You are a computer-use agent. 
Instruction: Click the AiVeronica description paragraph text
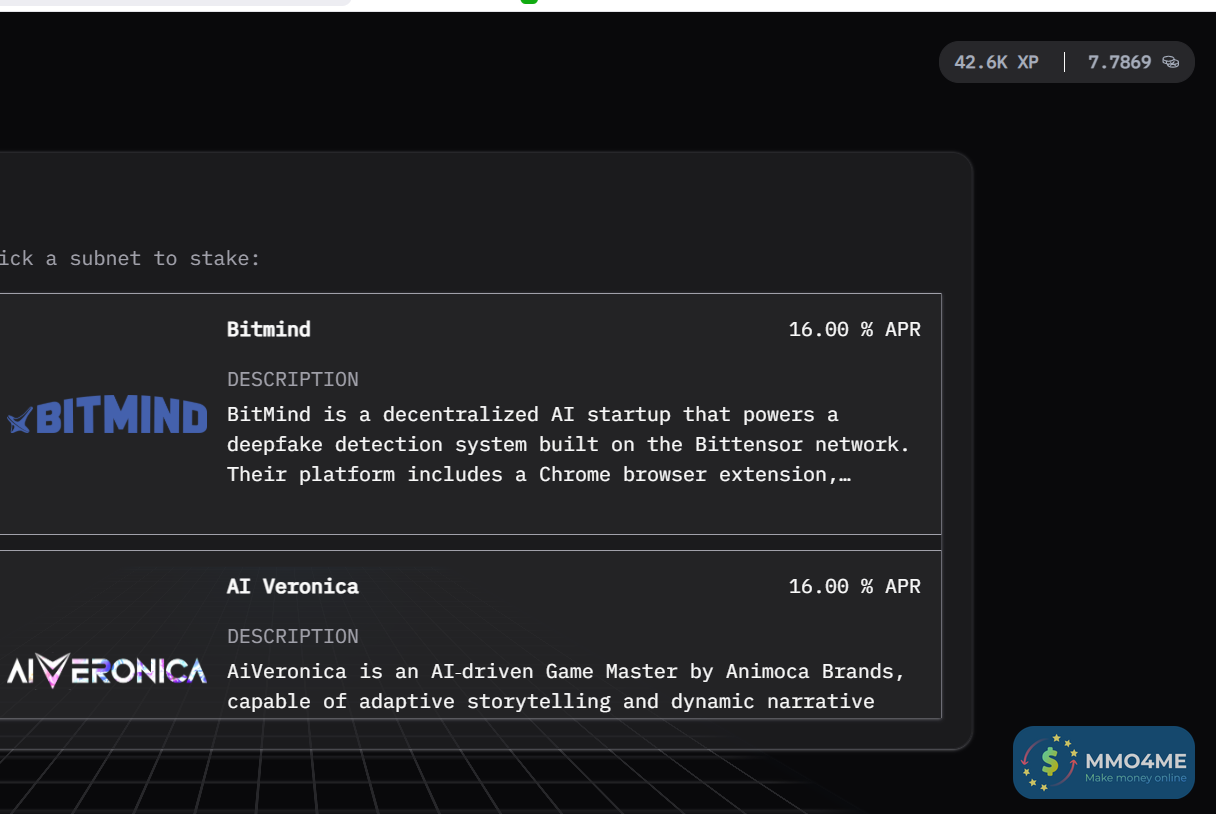pos(565,686)
